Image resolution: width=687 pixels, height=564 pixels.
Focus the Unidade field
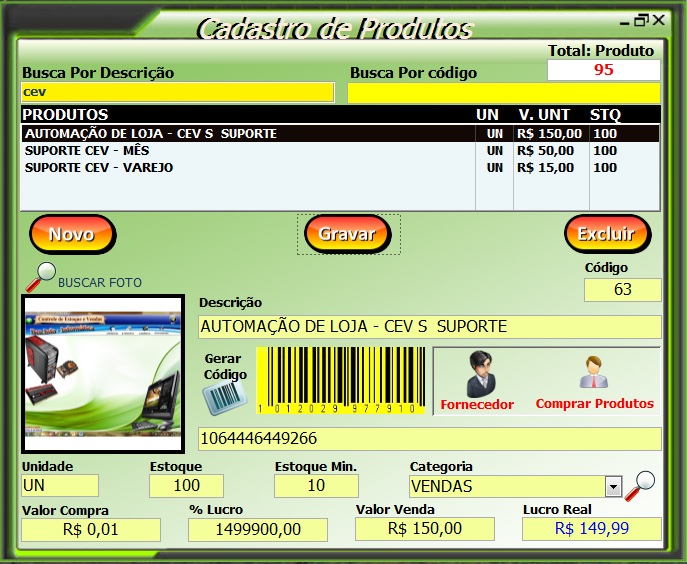(60, 486)
